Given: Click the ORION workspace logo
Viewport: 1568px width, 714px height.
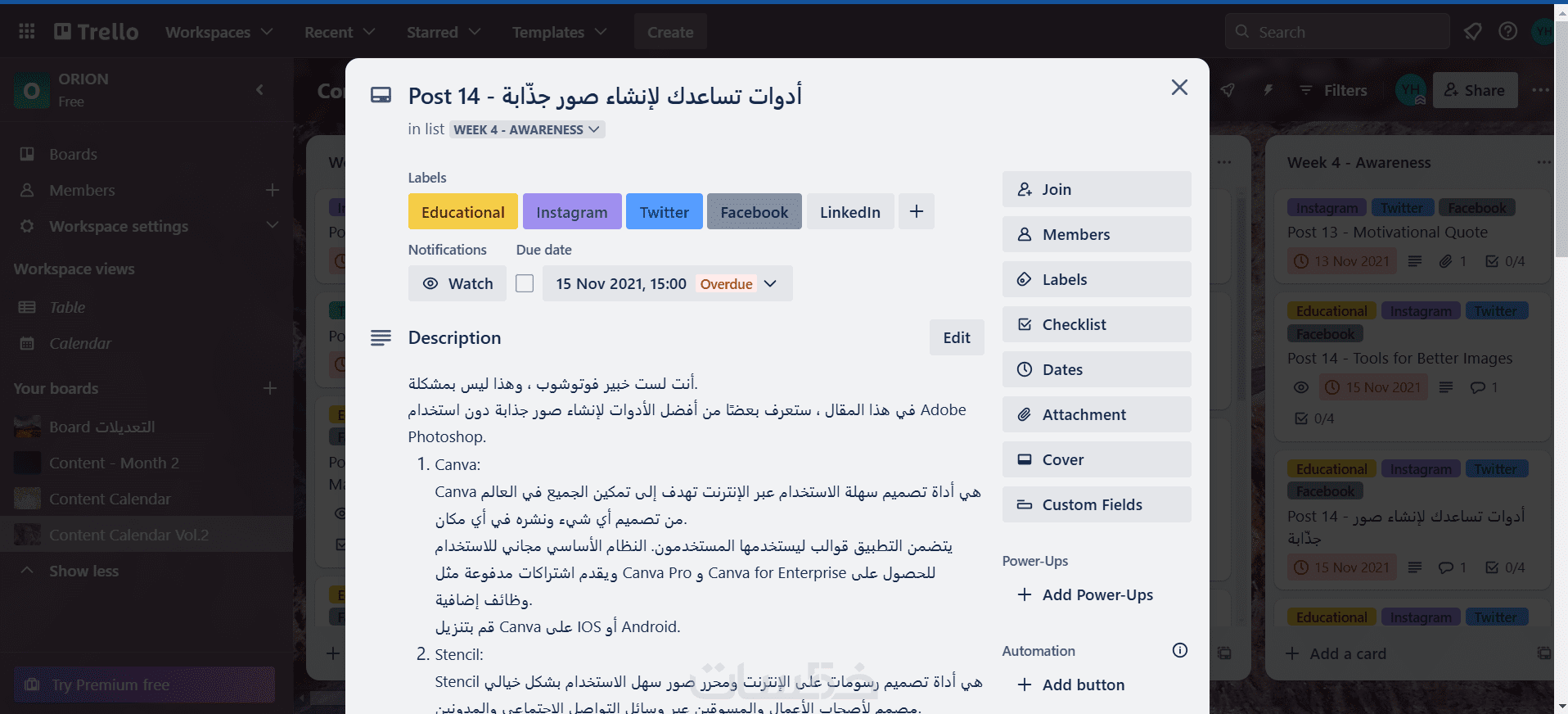Looking at the screenshot, I should pyautogui.click(x=32, y=90).
